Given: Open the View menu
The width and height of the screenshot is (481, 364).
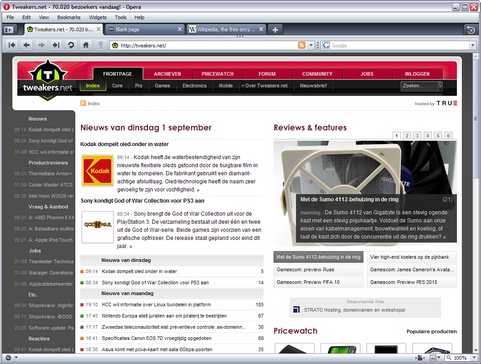Looking at the screenshot, I should (44, 17).
